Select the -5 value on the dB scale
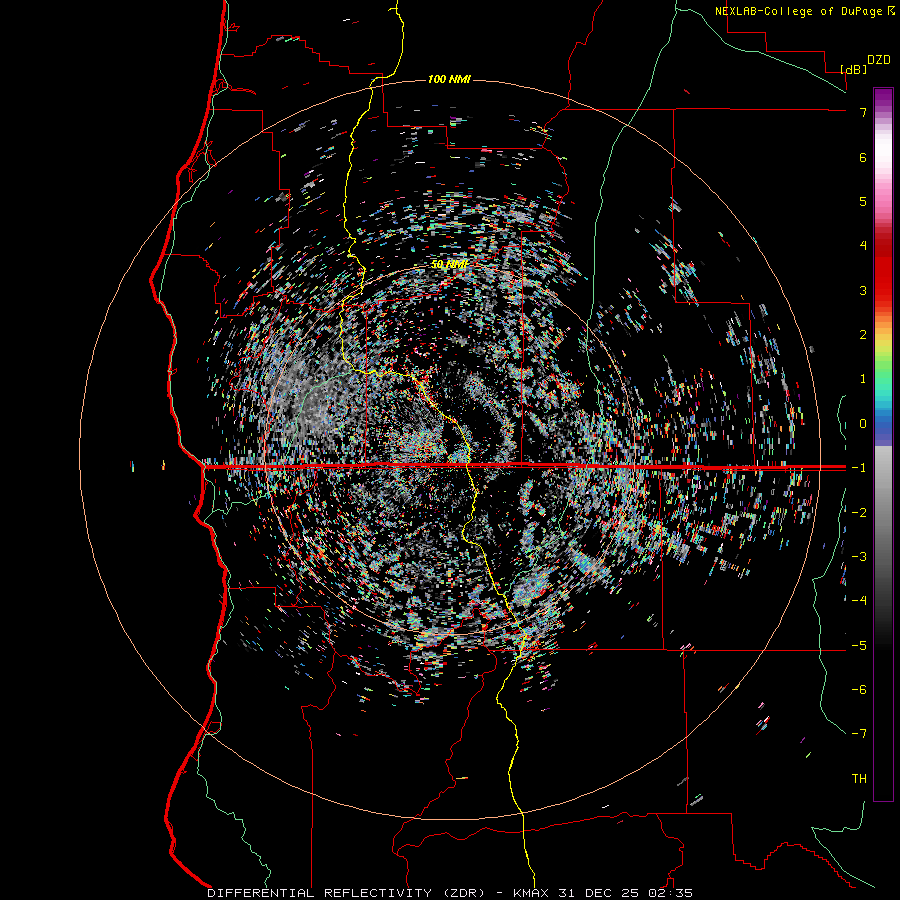900x900 pixels. [x=859, y=646]
